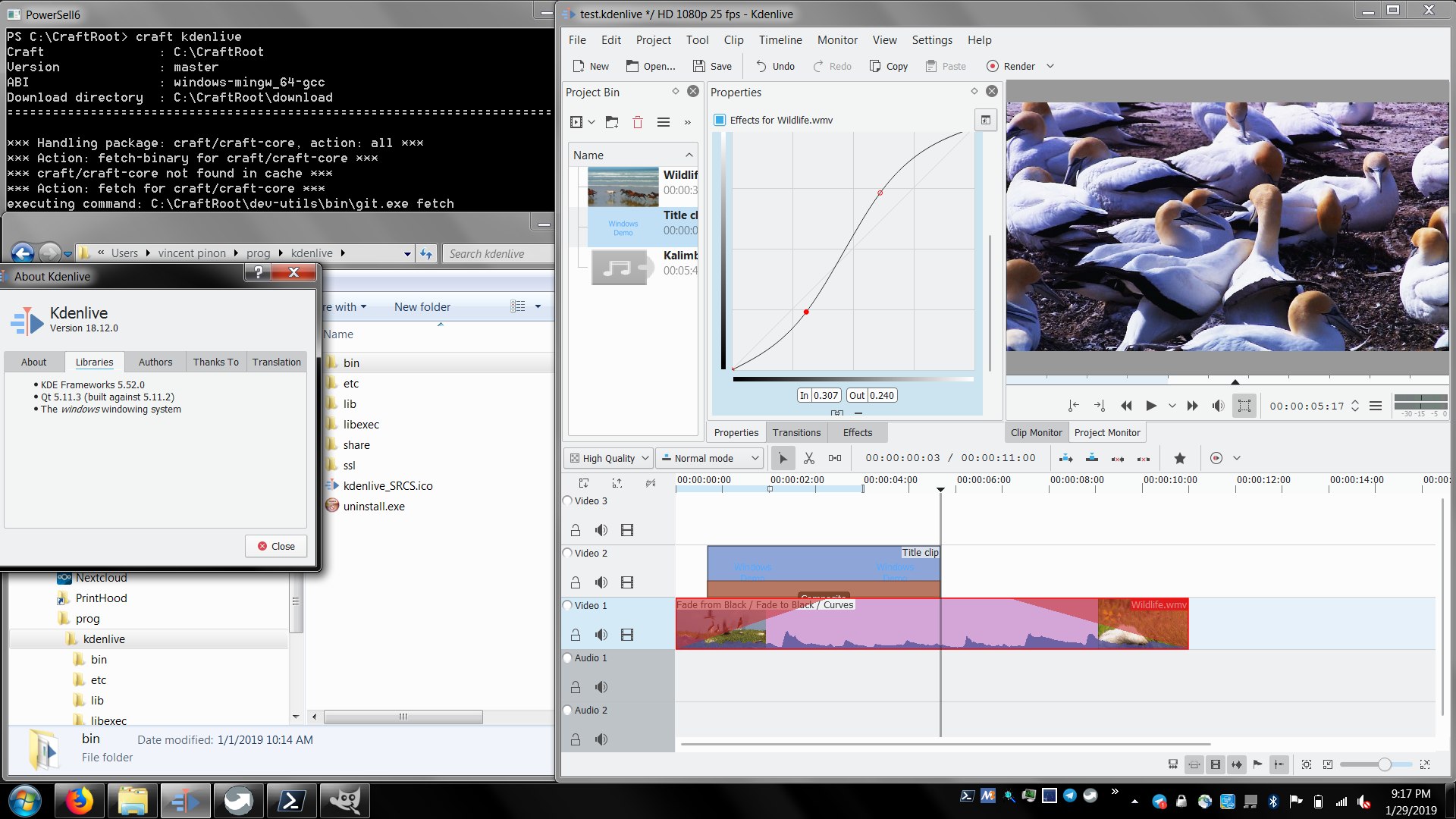The height and width of the screenshot is (819, 1456).
Task: Switch to the Project Monitor tab
Action: [1106, 432]
